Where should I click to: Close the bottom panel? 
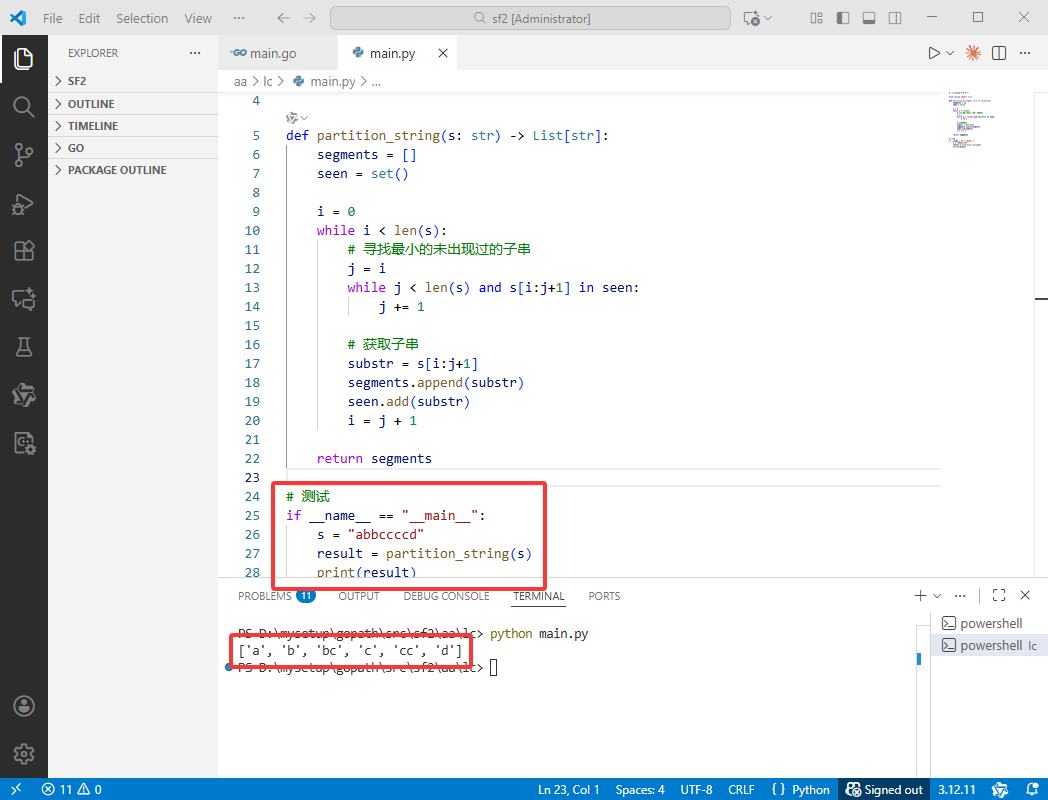tap(1025, 595)
